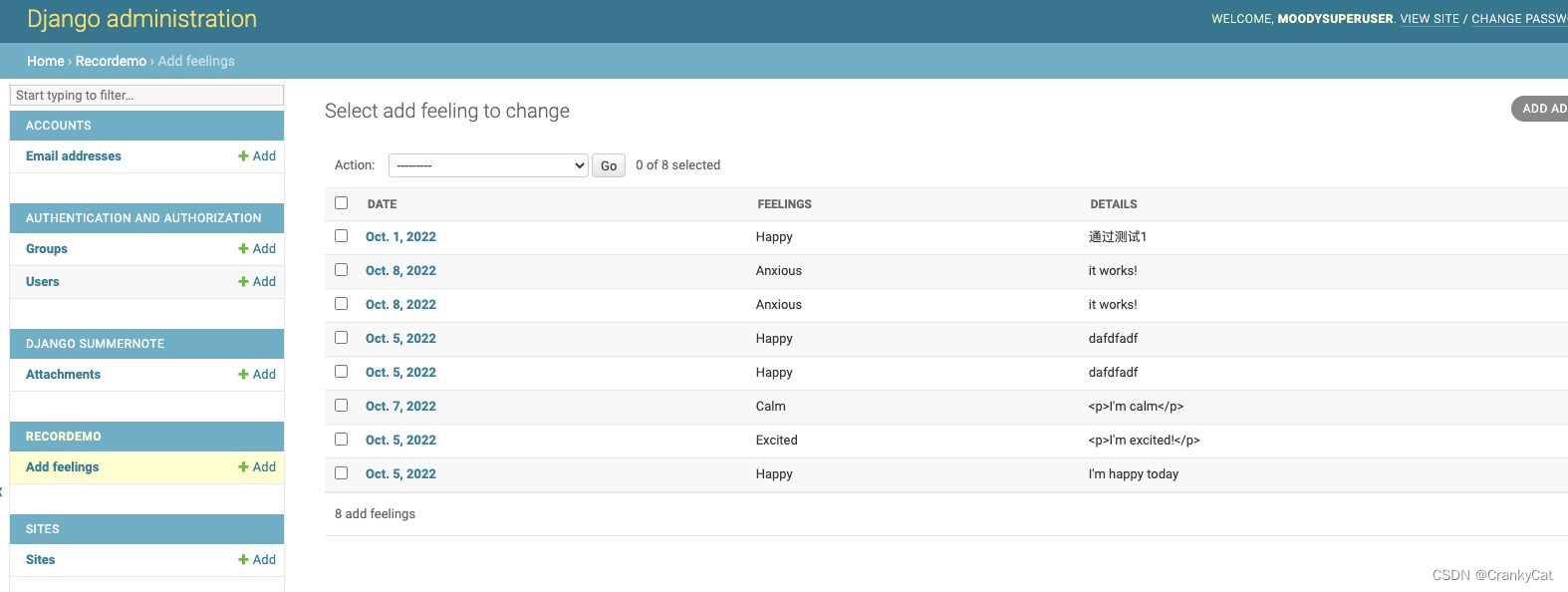Open Attachments model in sidebar
The height and width of the screenshot is (592, 1568).
[x=63, y=375]
